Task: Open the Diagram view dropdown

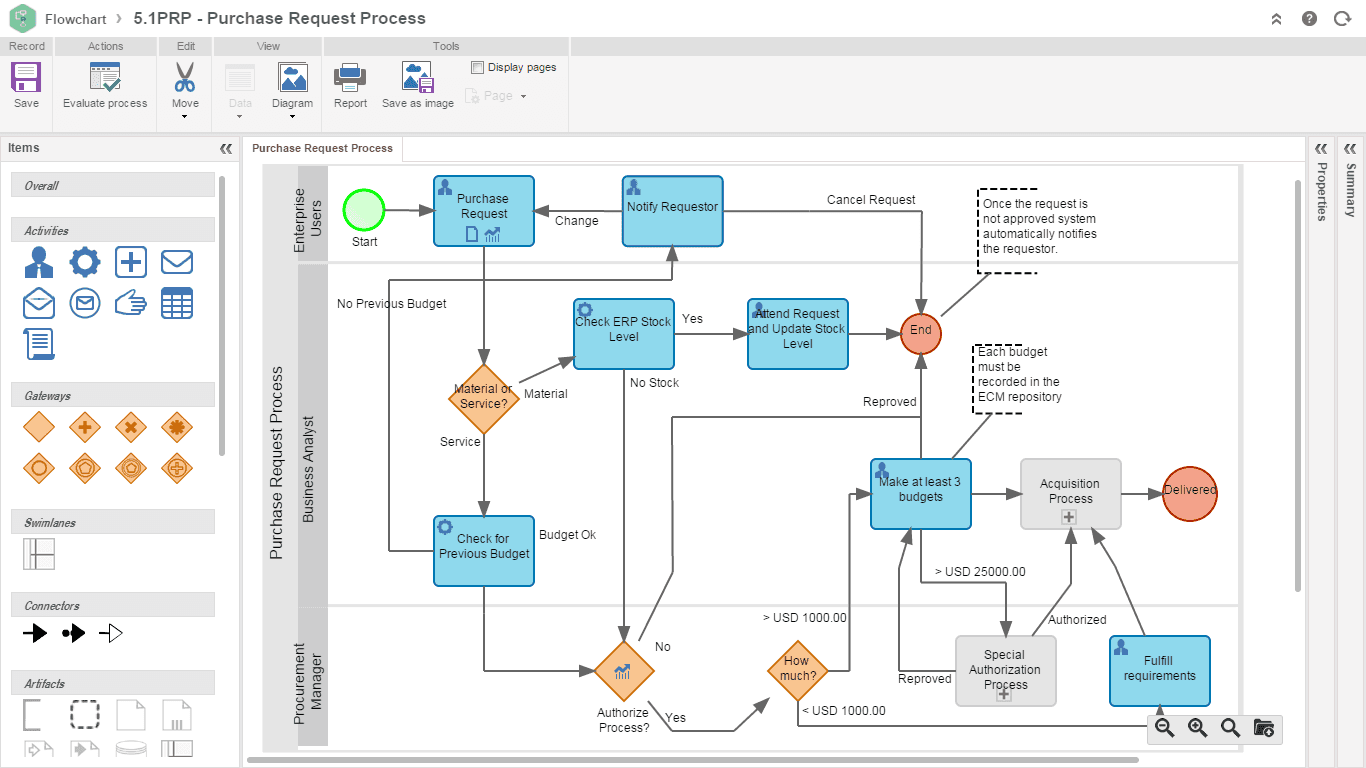Action: click(293, 116)
